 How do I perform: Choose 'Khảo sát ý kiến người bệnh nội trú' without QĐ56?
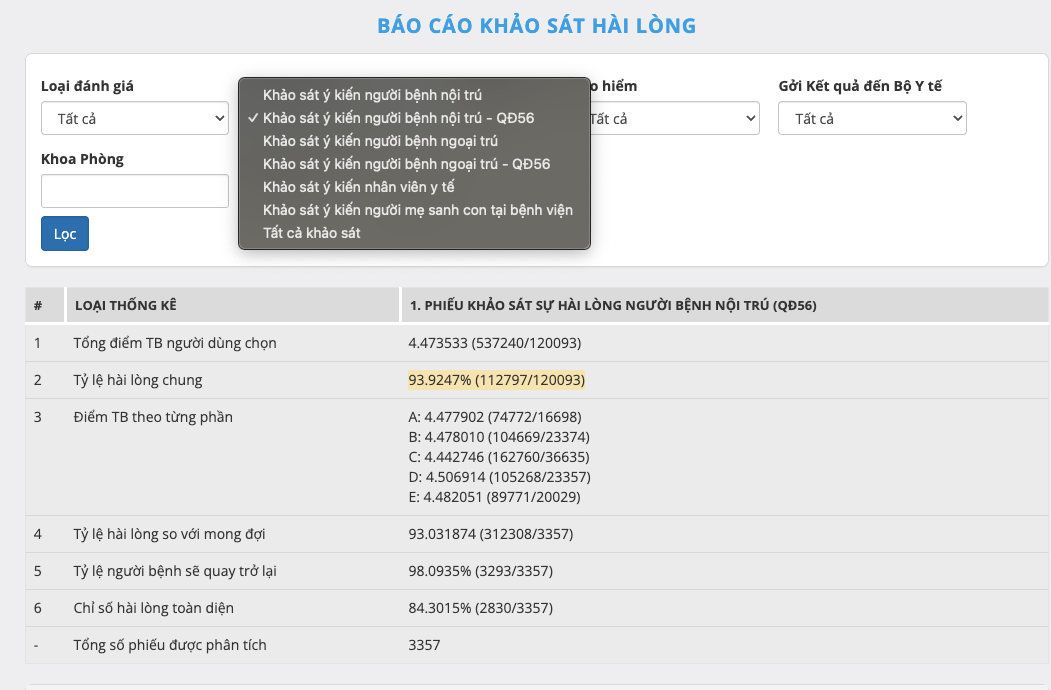click(x=372, y=95)
